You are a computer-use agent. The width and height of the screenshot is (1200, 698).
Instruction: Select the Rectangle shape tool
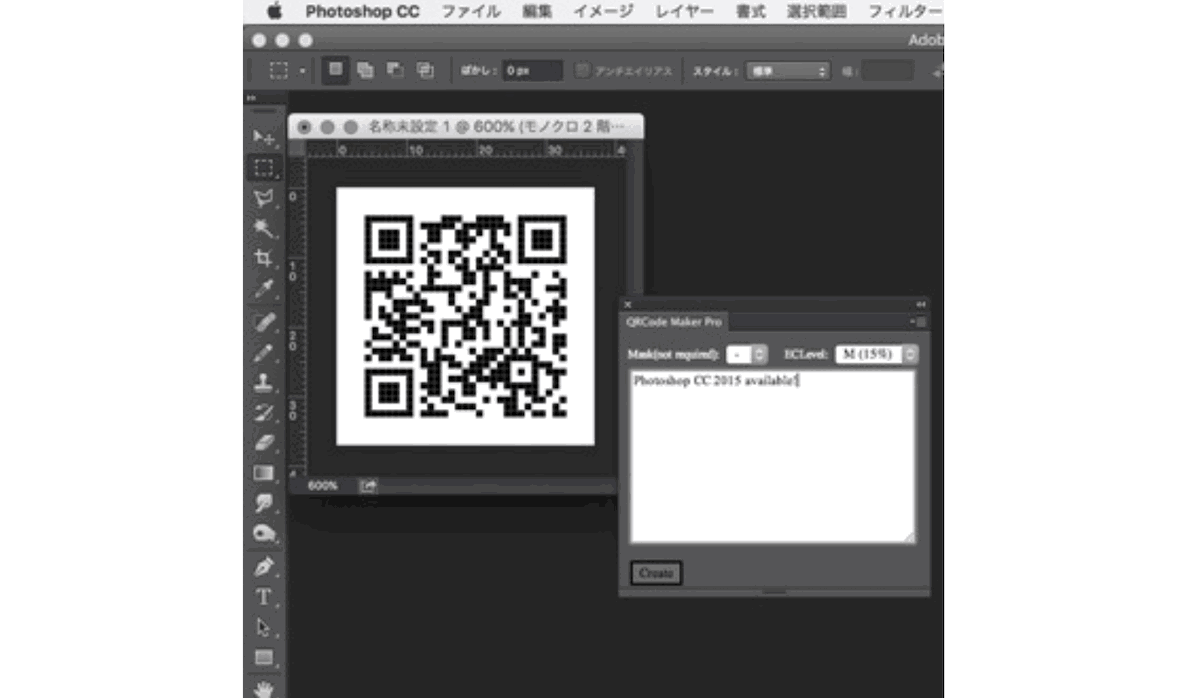(x=264, y=657)
